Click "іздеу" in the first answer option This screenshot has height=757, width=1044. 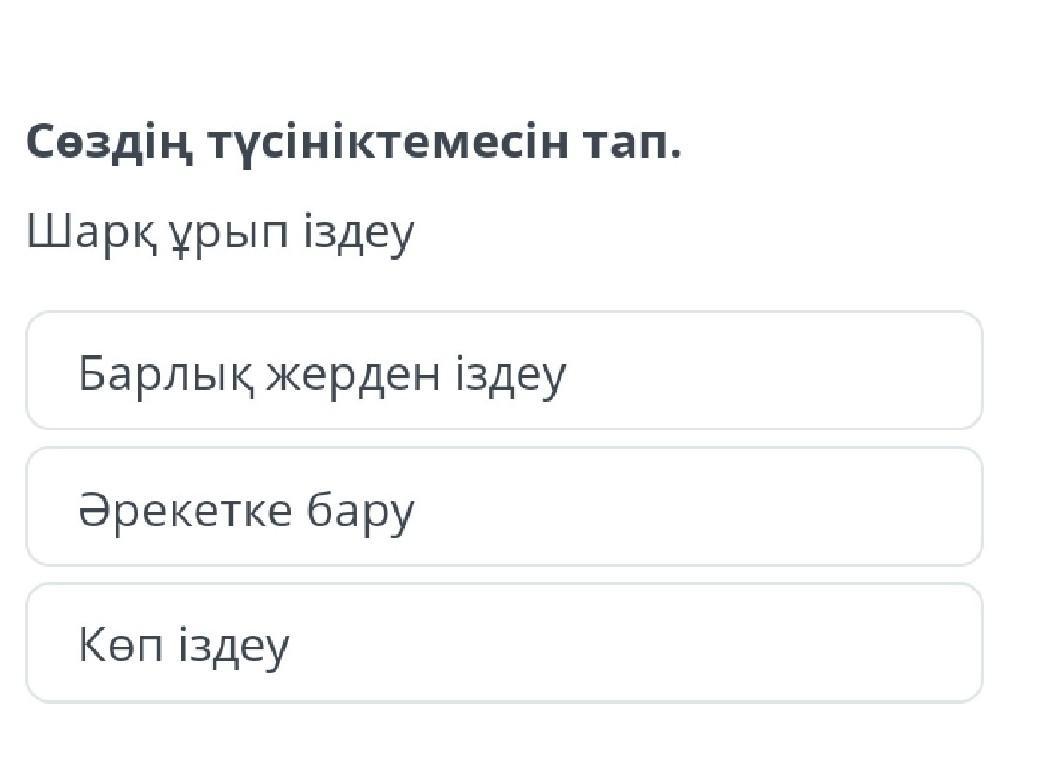click(x=510, y=374)
